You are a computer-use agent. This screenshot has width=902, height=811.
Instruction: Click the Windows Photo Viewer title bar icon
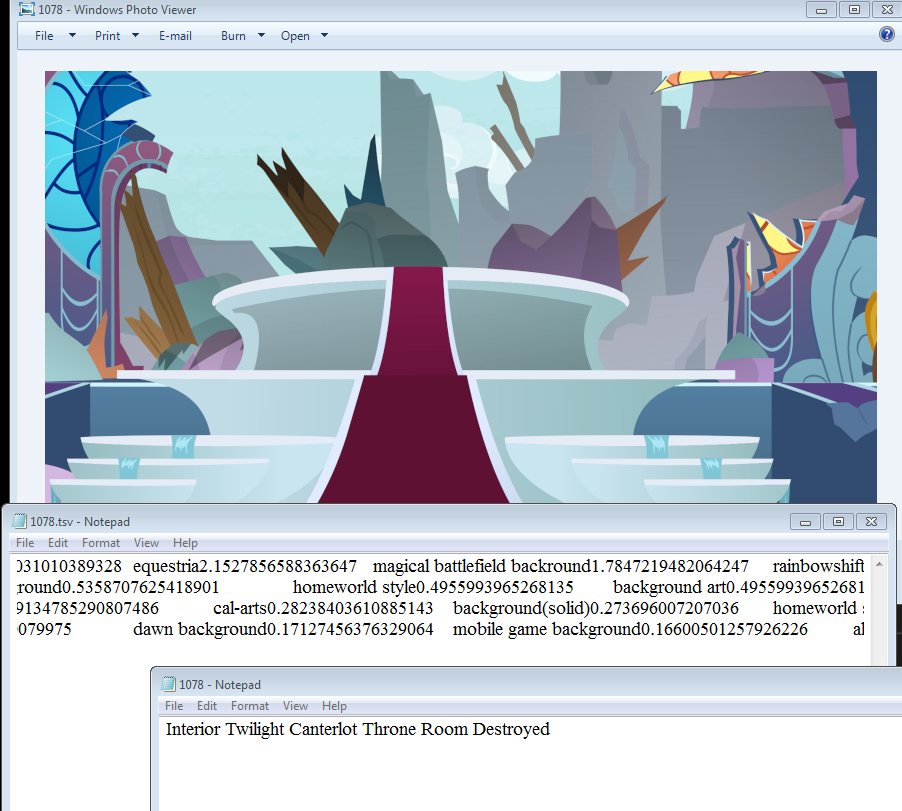click(26, 9)
